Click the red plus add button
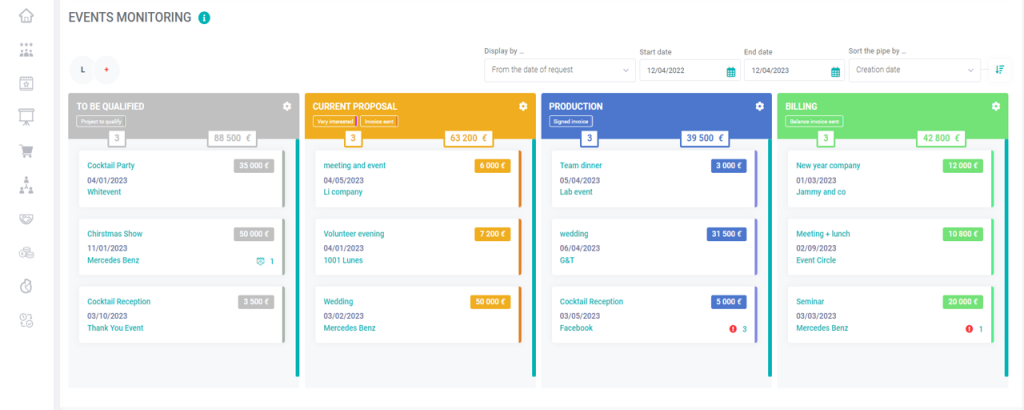 [x=106, y=69]
